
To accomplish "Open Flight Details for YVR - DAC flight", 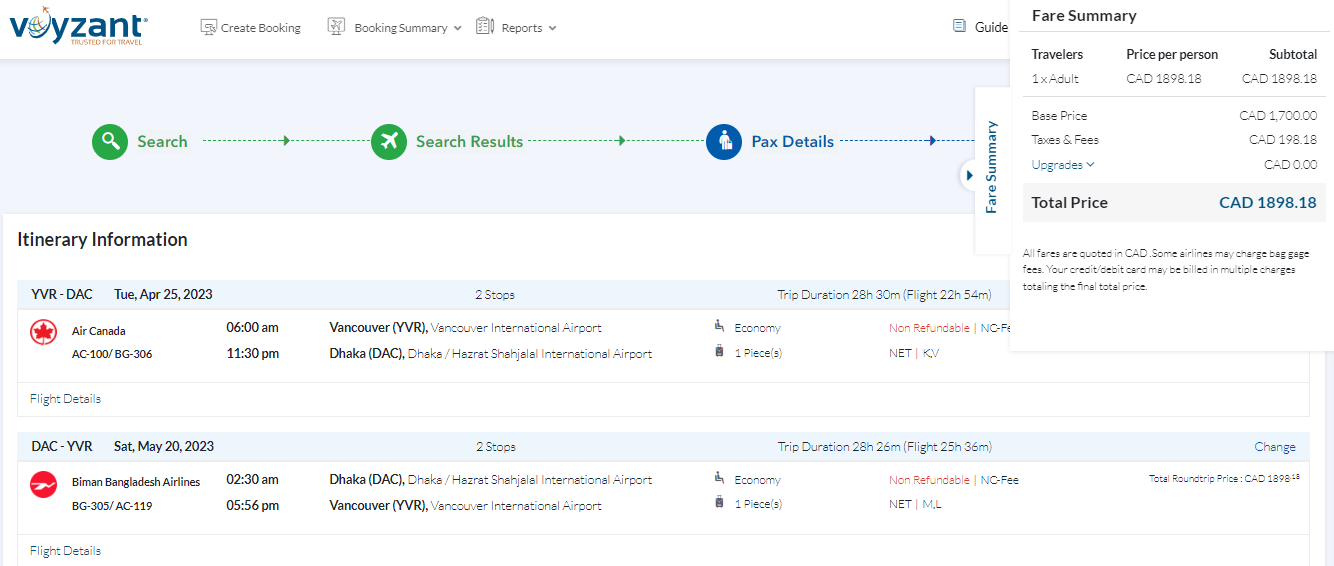I will pos(65,399).
